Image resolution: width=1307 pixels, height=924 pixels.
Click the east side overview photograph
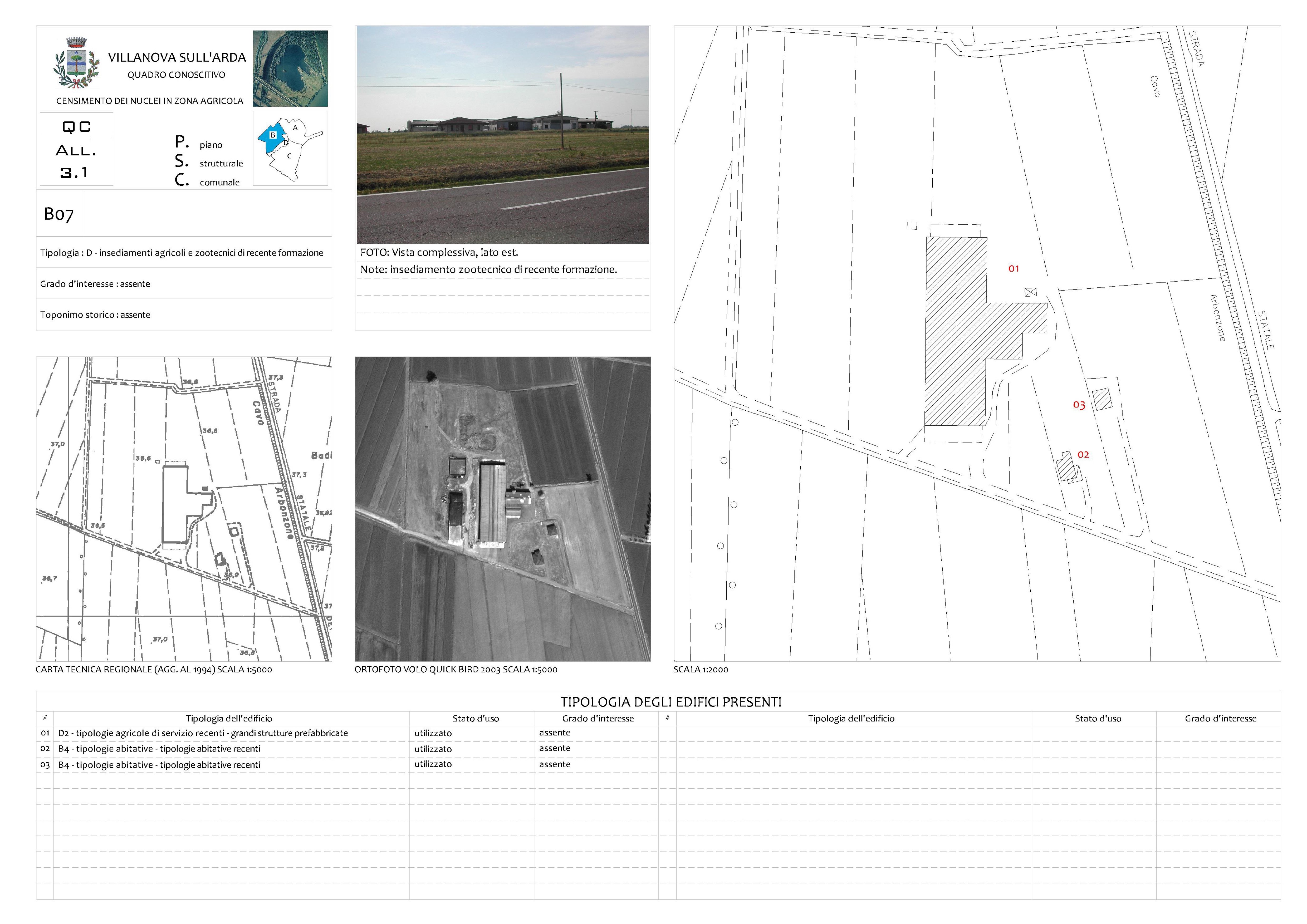[503, 135]
